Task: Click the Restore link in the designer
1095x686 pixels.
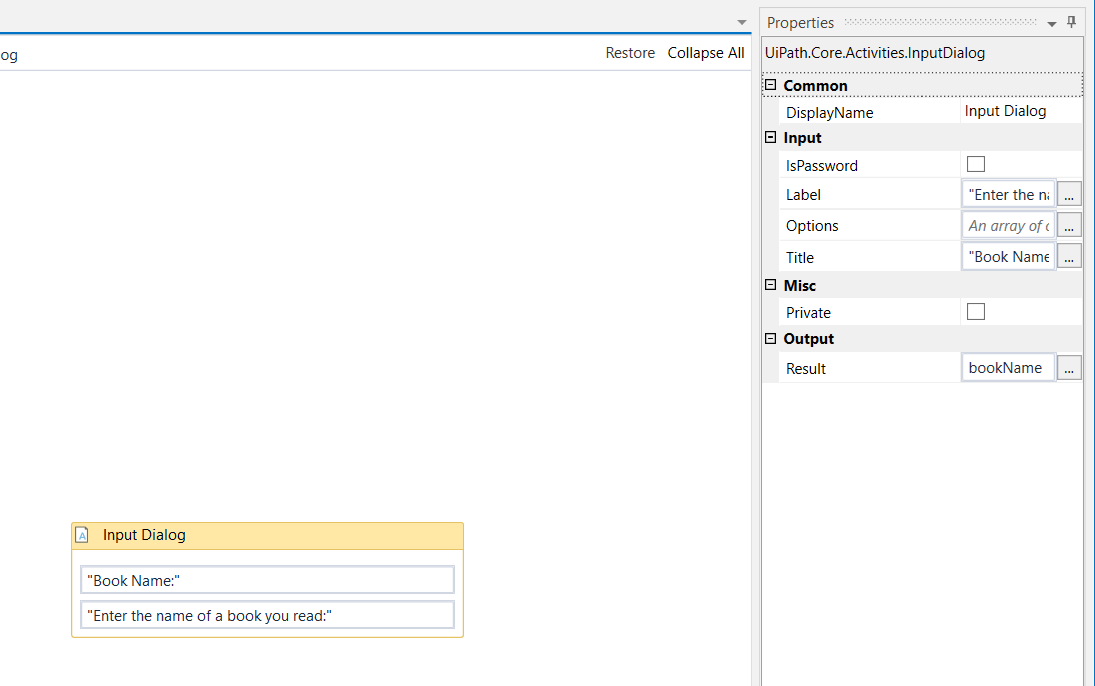Action: tap(630, 53)
